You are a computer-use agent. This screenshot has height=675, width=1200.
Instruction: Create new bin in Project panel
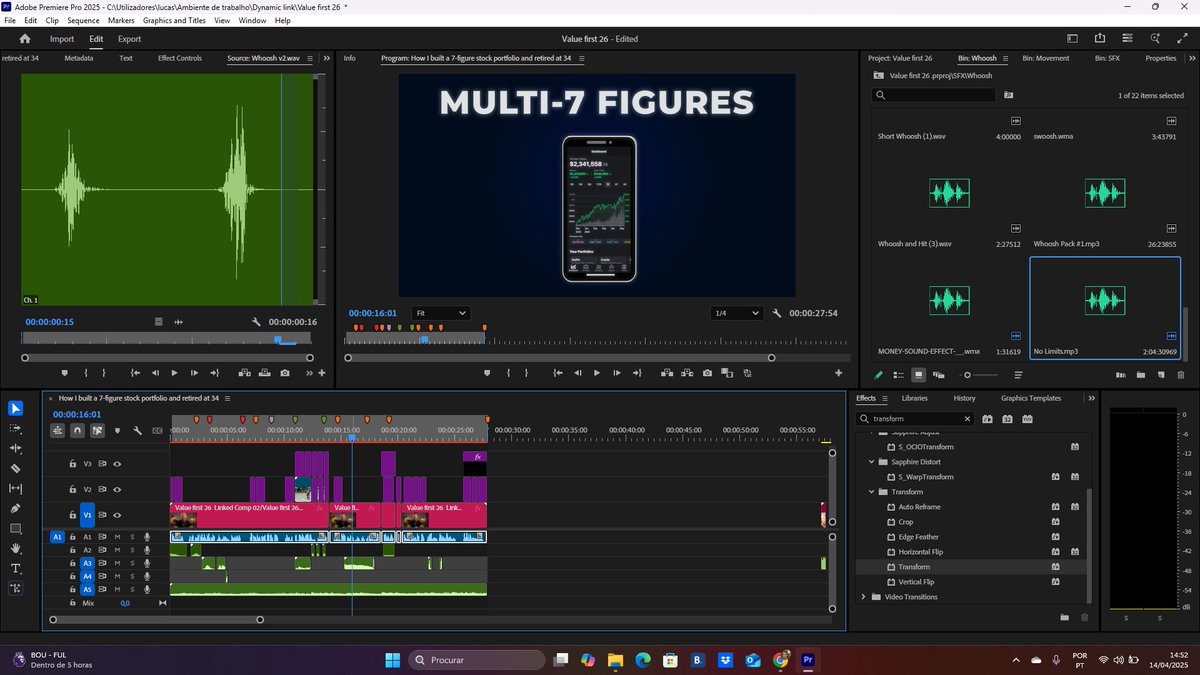coord(1140,375)
